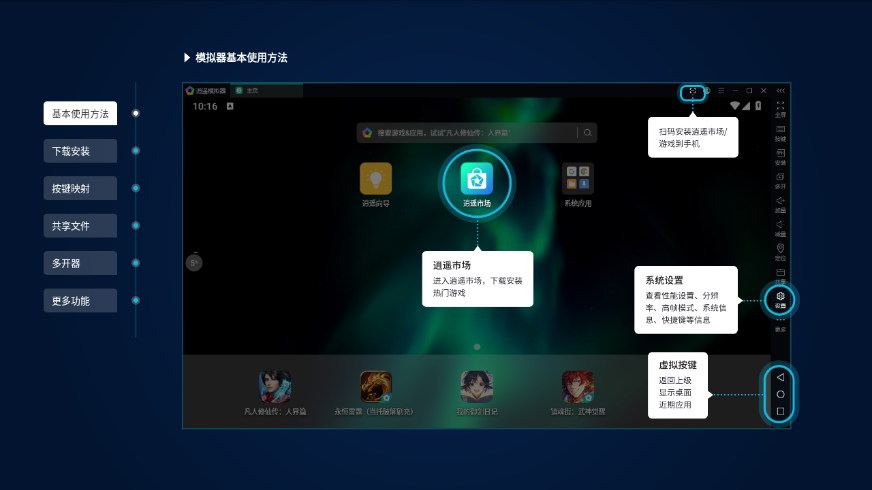Click the icon right of the scan icon
The image size is (872, 490).
(x=707, y=91)
